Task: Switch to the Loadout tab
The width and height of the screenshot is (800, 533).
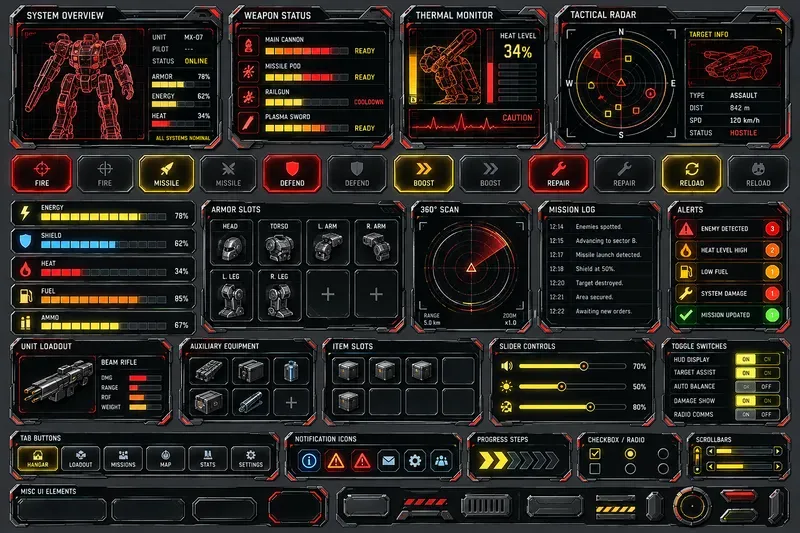Action: coord(81,458)
